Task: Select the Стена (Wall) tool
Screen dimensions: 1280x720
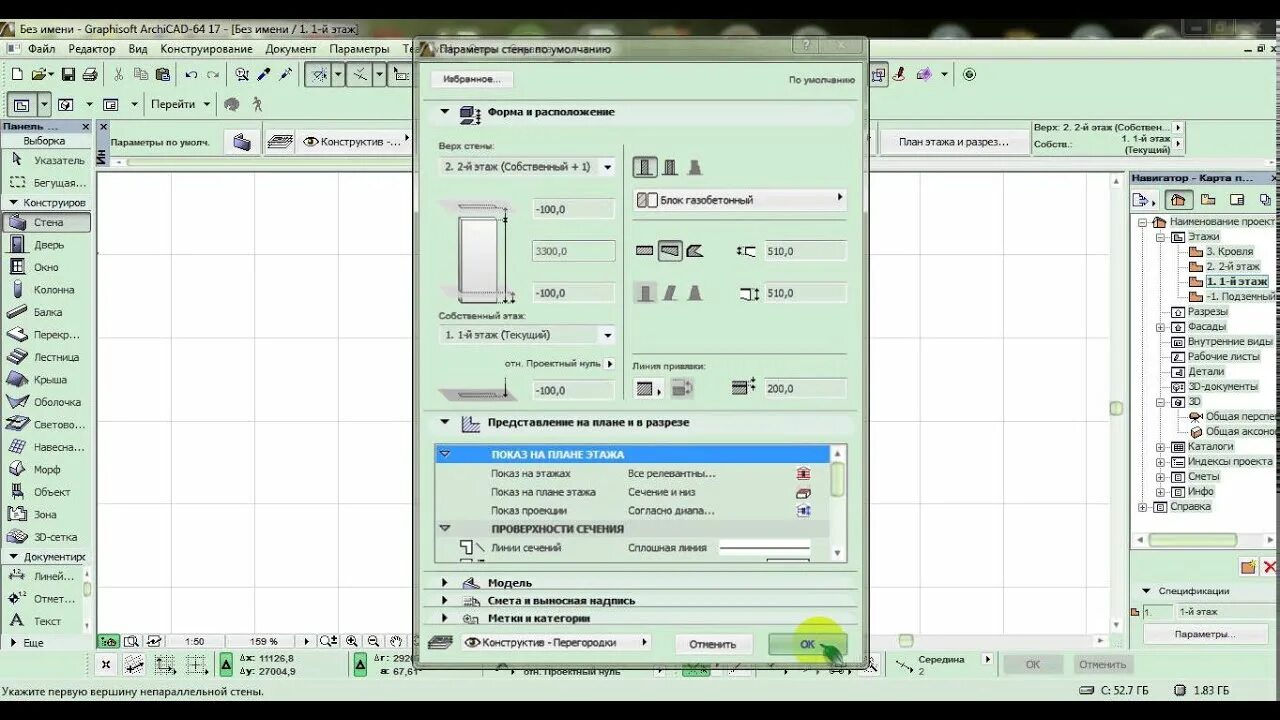Action: pyautogui.click(x=46, y=222)
